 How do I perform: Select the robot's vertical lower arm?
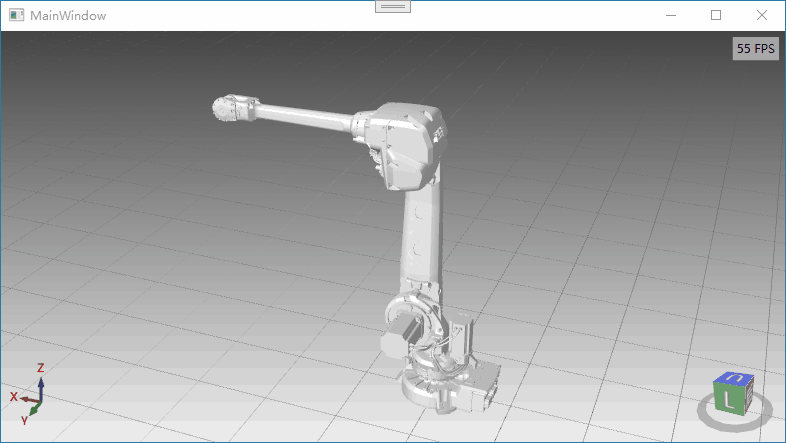pos(422,240)
